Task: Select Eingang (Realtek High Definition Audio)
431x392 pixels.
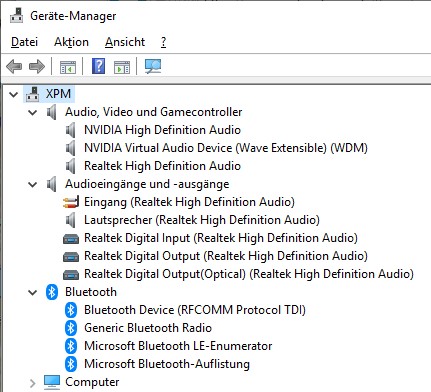Action: click(x=189, y=202)
